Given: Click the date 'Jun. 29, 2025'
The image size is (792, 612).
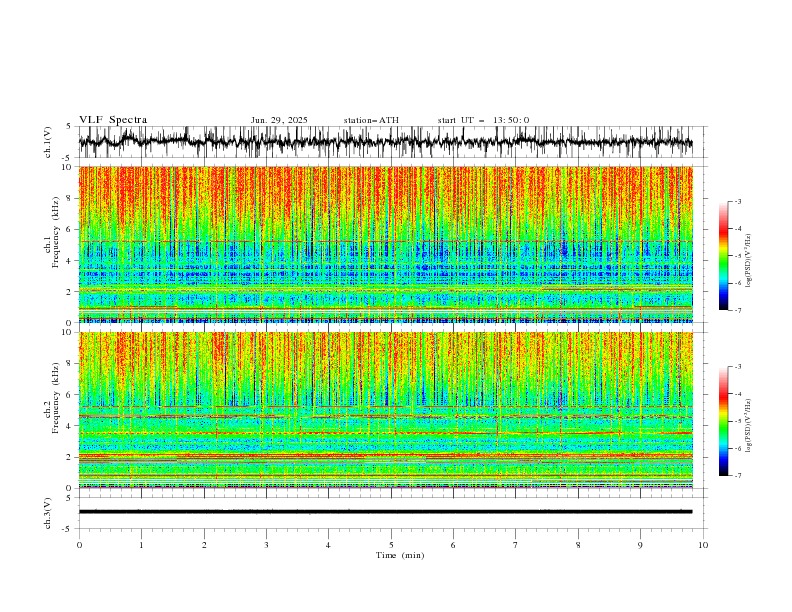Looking at the screenshot, I should coord(279,120).
